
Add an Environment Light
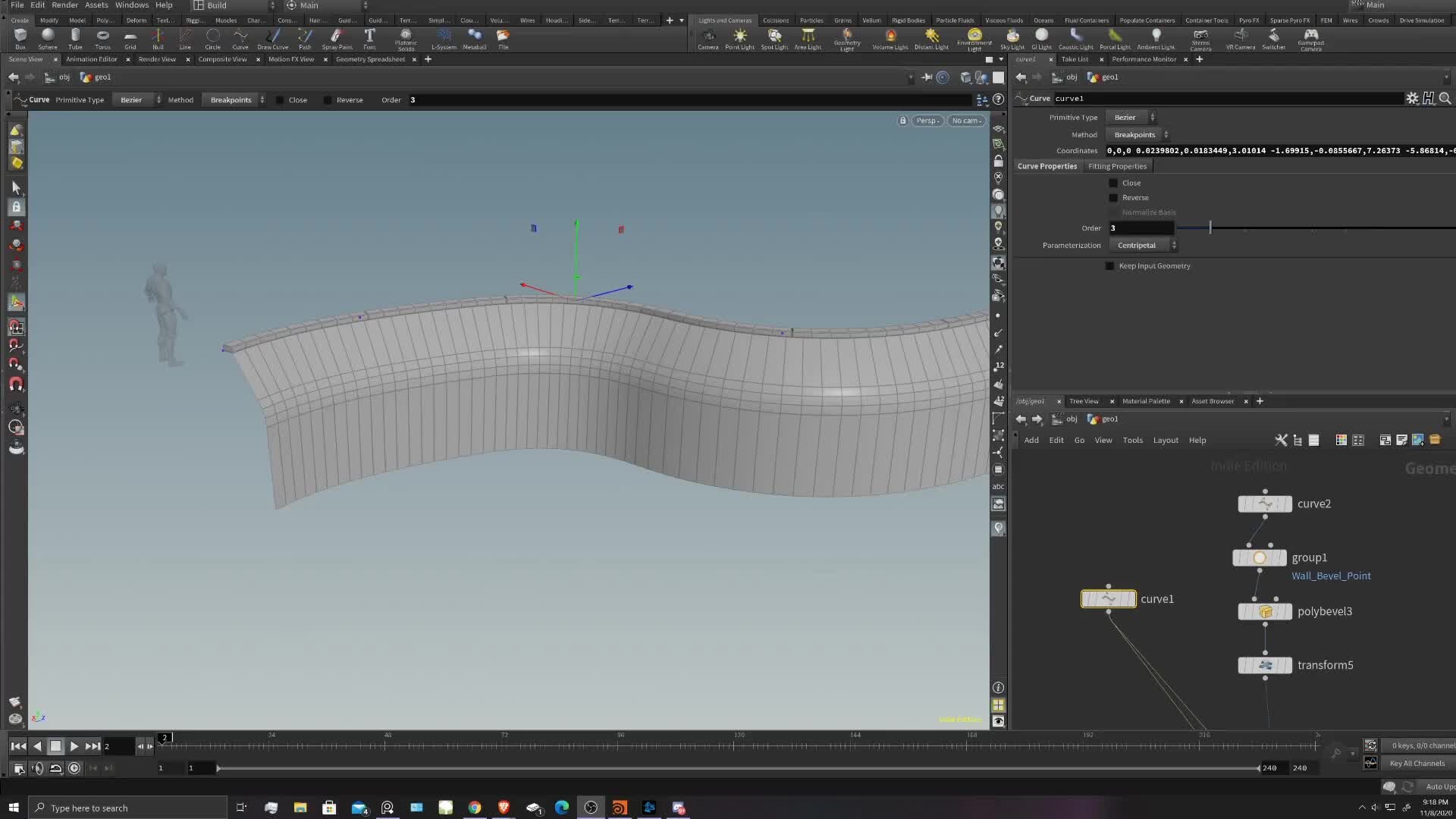click(974, 39)
